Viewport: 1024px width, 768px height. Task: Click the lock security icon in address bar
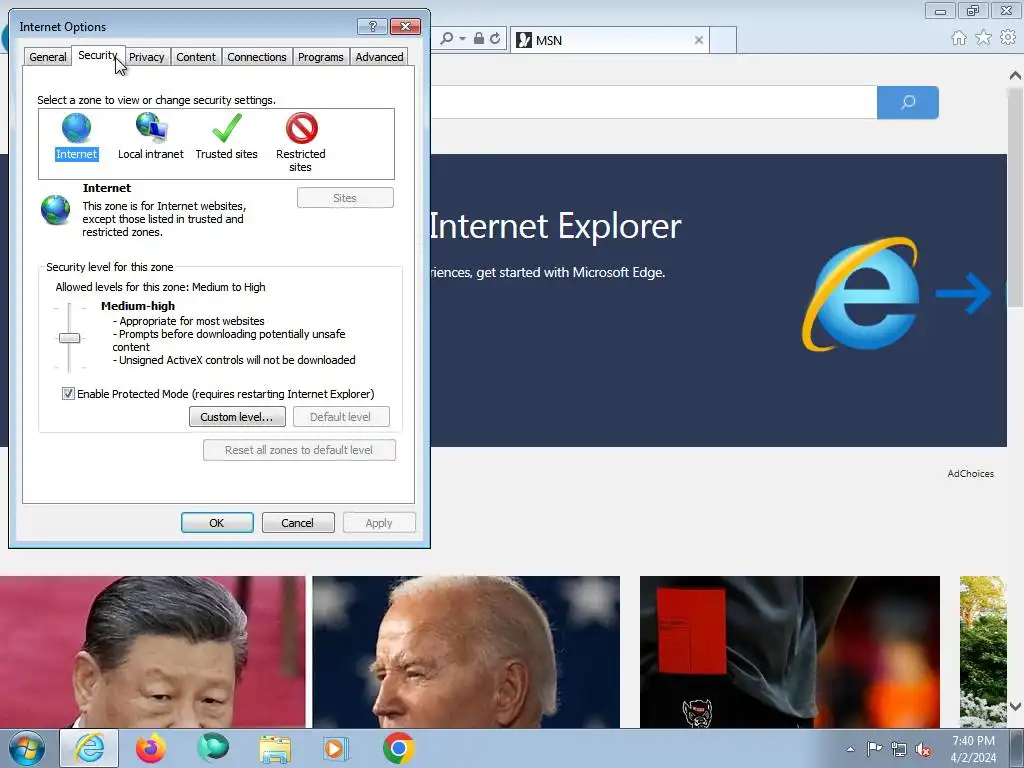479,39
